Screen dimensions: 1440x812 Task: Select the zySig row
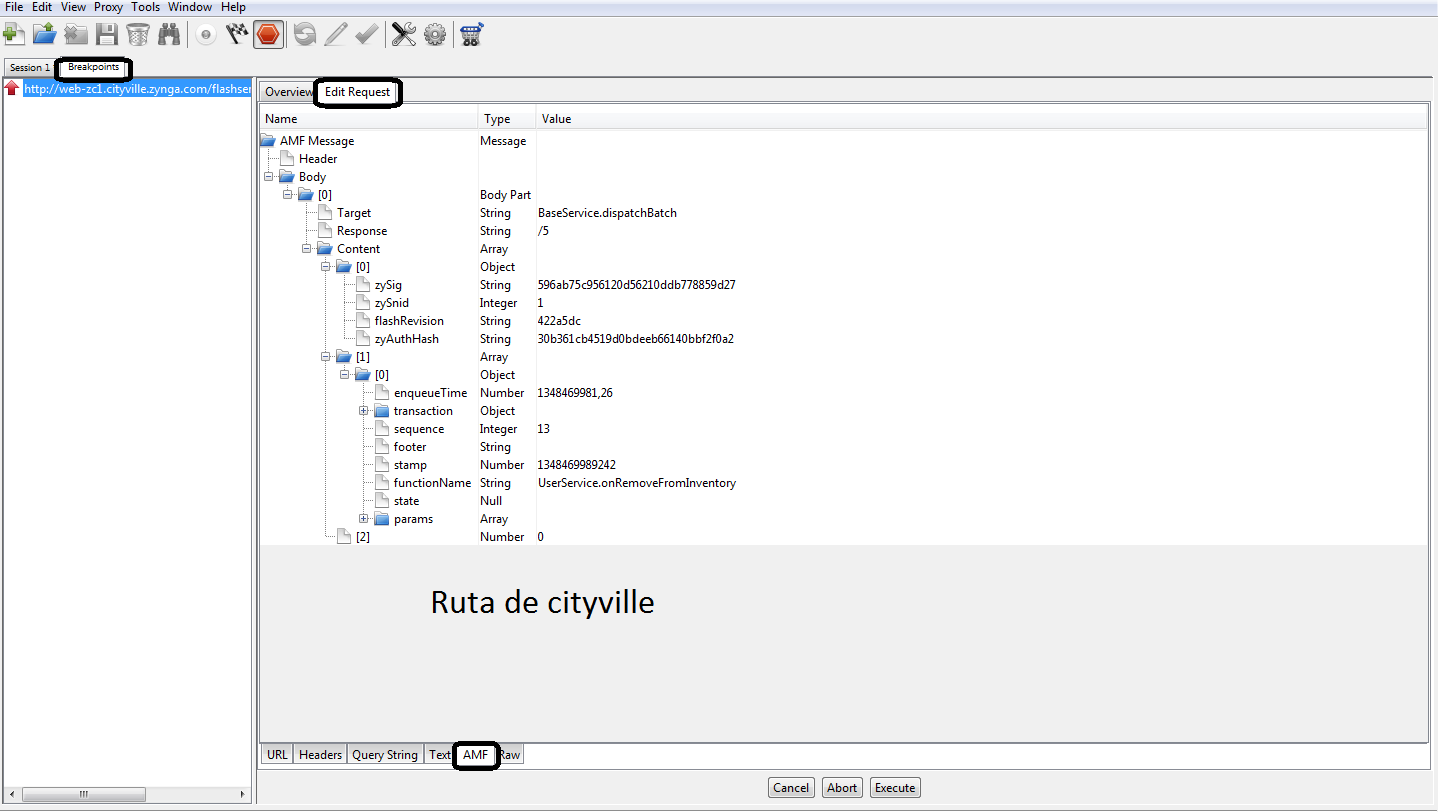(x=843, y=285)
